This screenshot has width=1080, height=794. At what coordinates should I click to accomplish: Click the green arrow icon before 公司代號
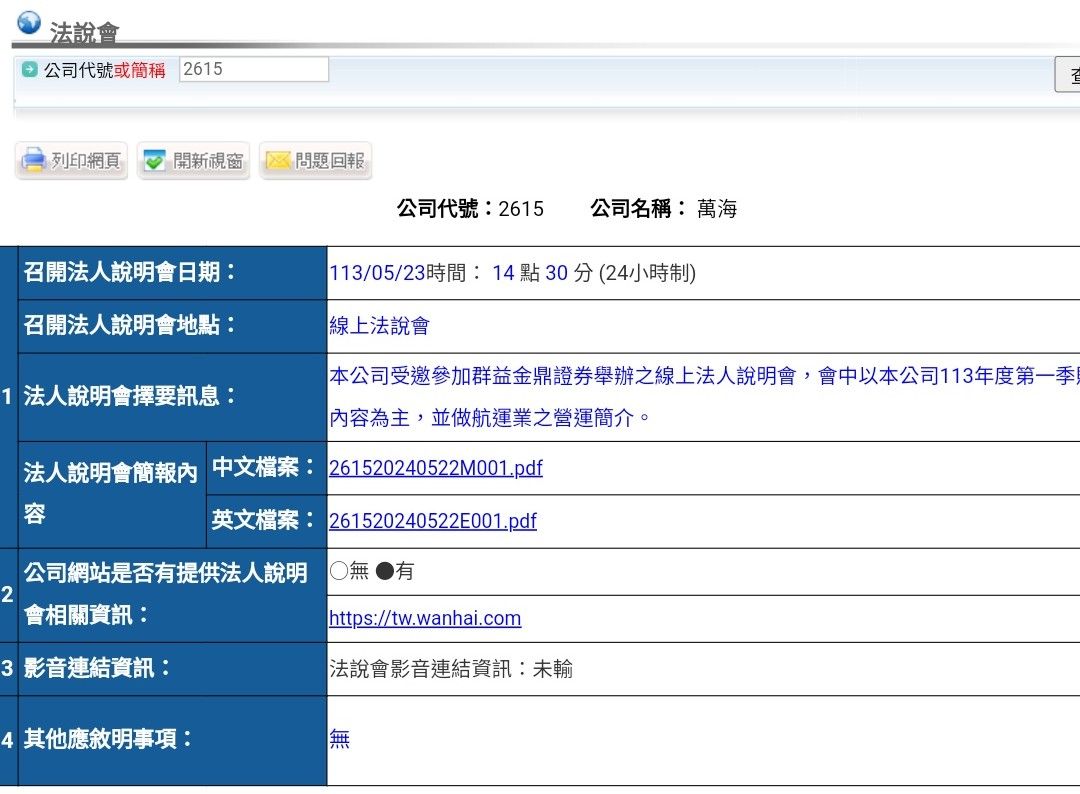(x=30, y=70)
